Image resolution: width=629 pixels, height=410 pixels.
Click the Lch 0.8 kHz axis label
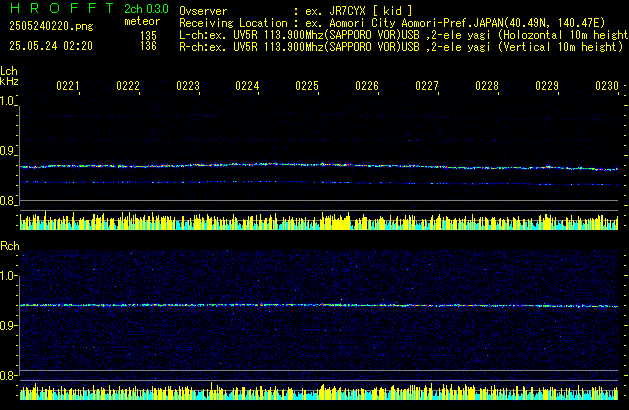(7, 201)
